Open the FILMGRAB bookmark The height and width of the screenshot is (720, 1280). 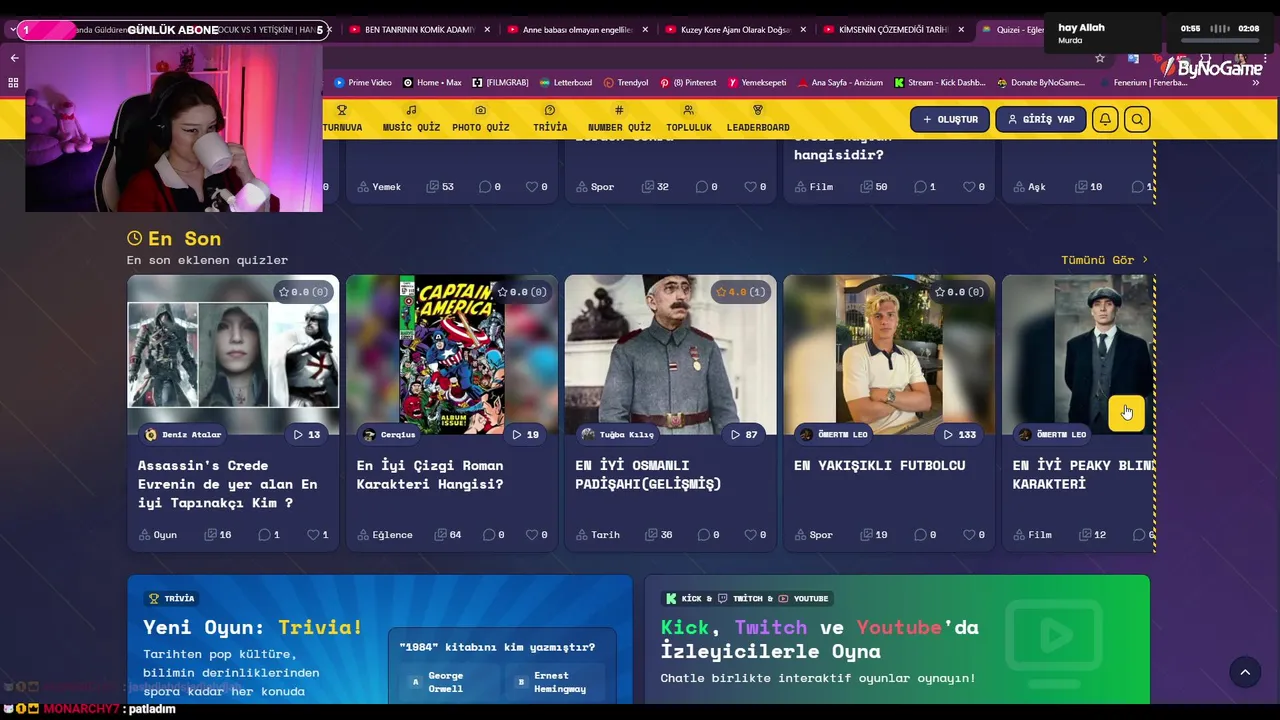click(x=500, y=83)
